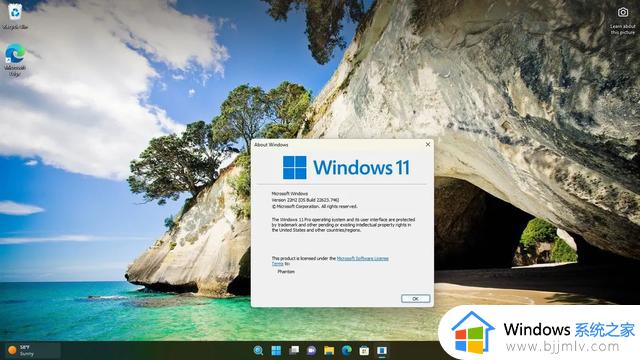640x360 pixels.
Task: Open the Start menu
Action: point(276,350)
